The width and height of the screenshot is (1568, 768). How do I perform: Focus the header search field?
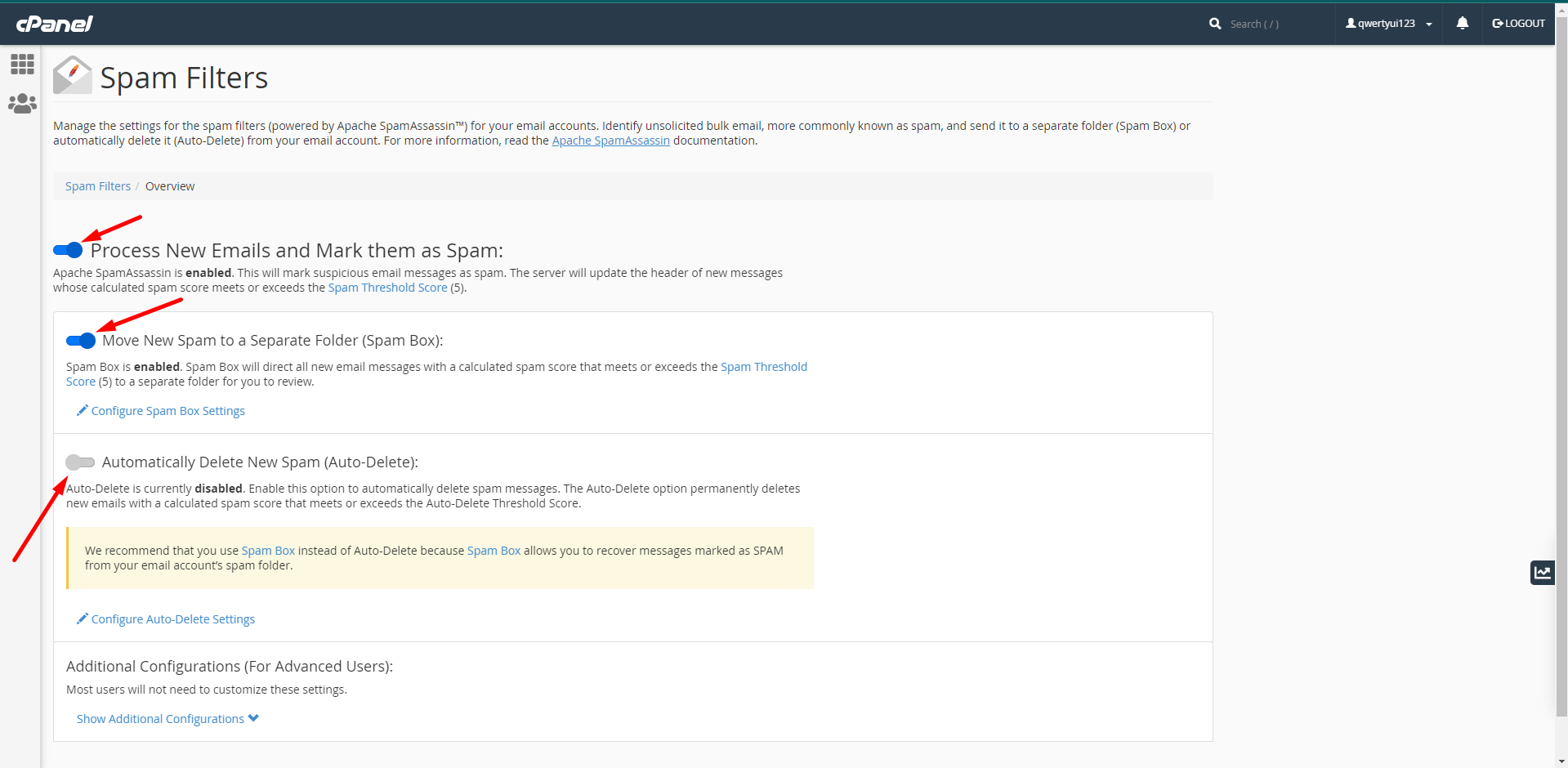click(1275, 24)
